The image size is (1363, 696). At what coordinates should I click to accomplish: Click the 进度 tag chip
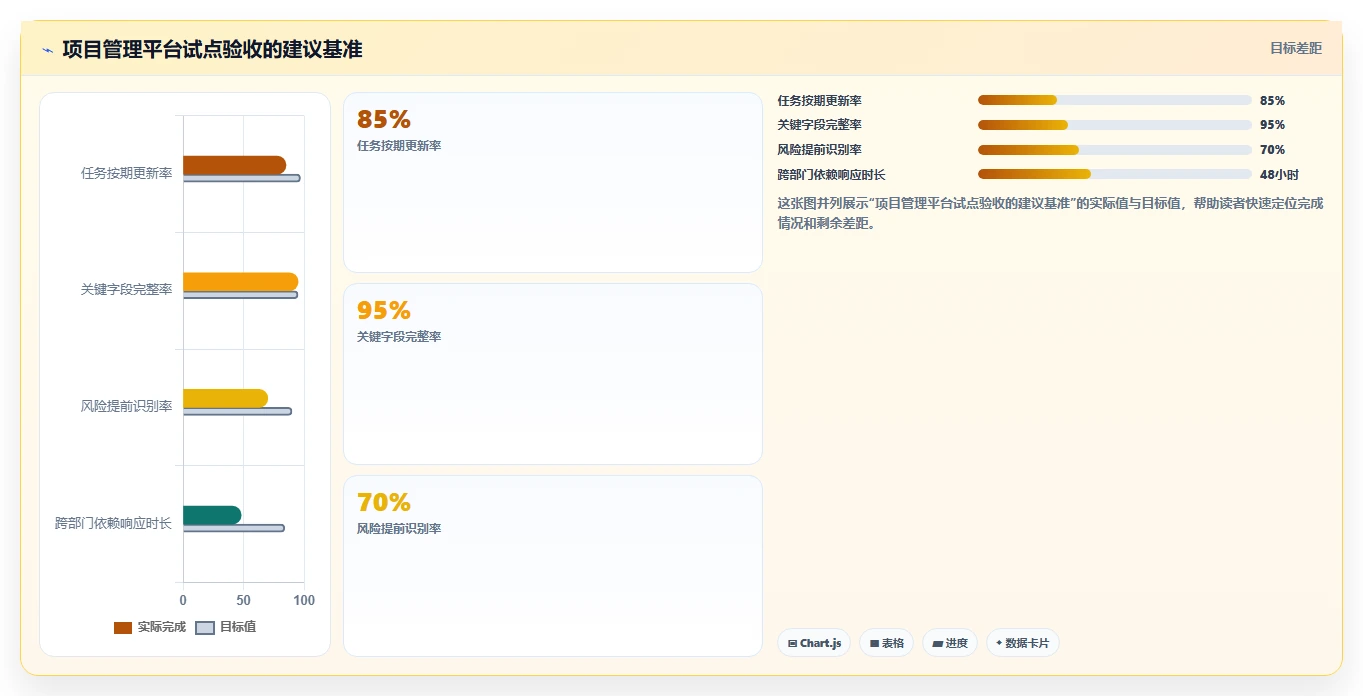[x=949, y=643]
